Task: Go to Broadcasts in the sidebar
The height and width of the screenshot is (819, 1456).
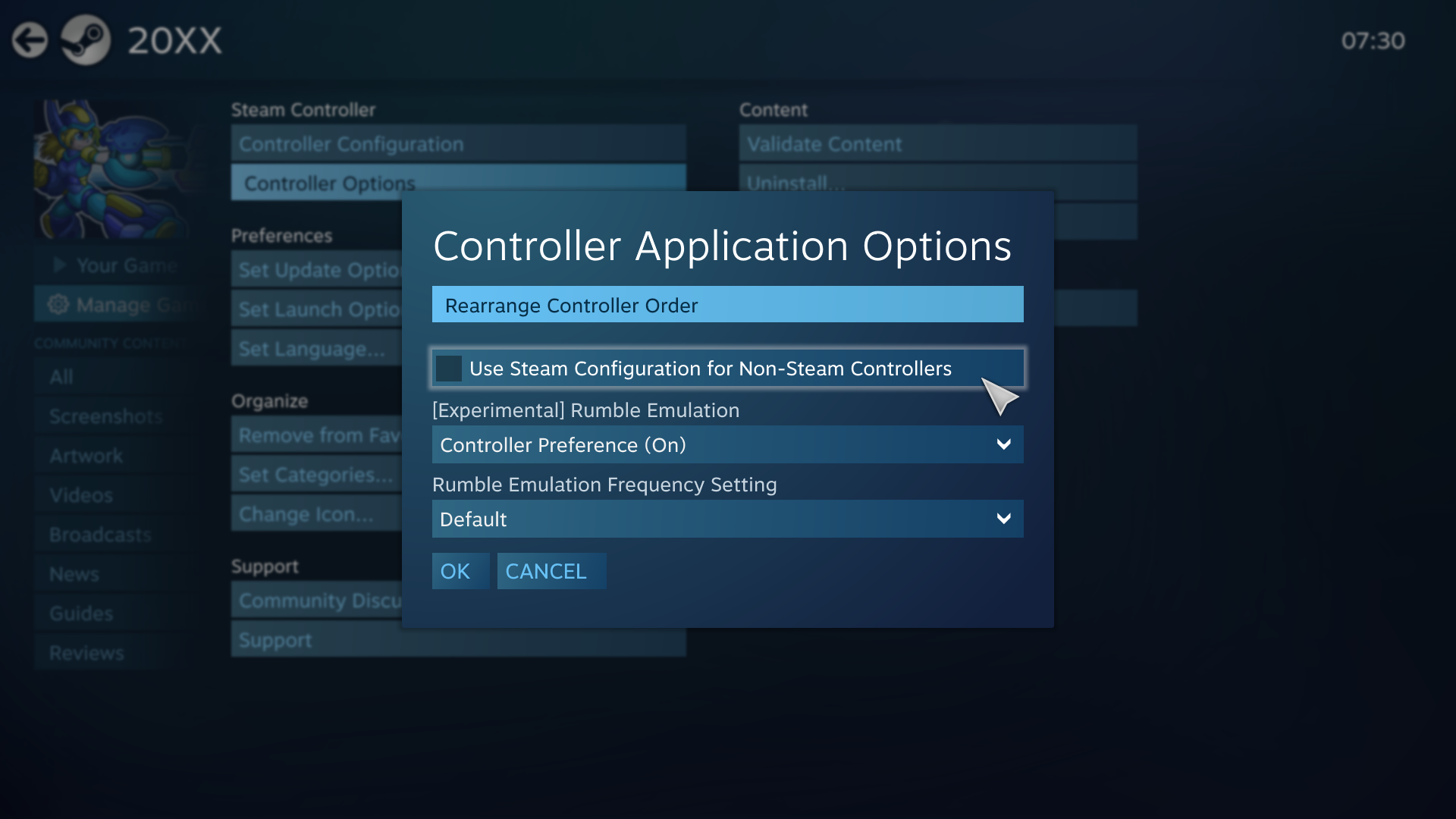Action: (x=100, y=535)
